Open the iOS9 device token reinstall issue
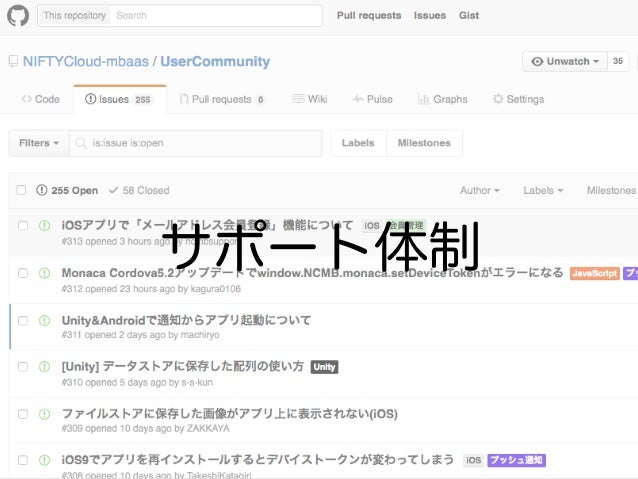 tap(258, 460)
